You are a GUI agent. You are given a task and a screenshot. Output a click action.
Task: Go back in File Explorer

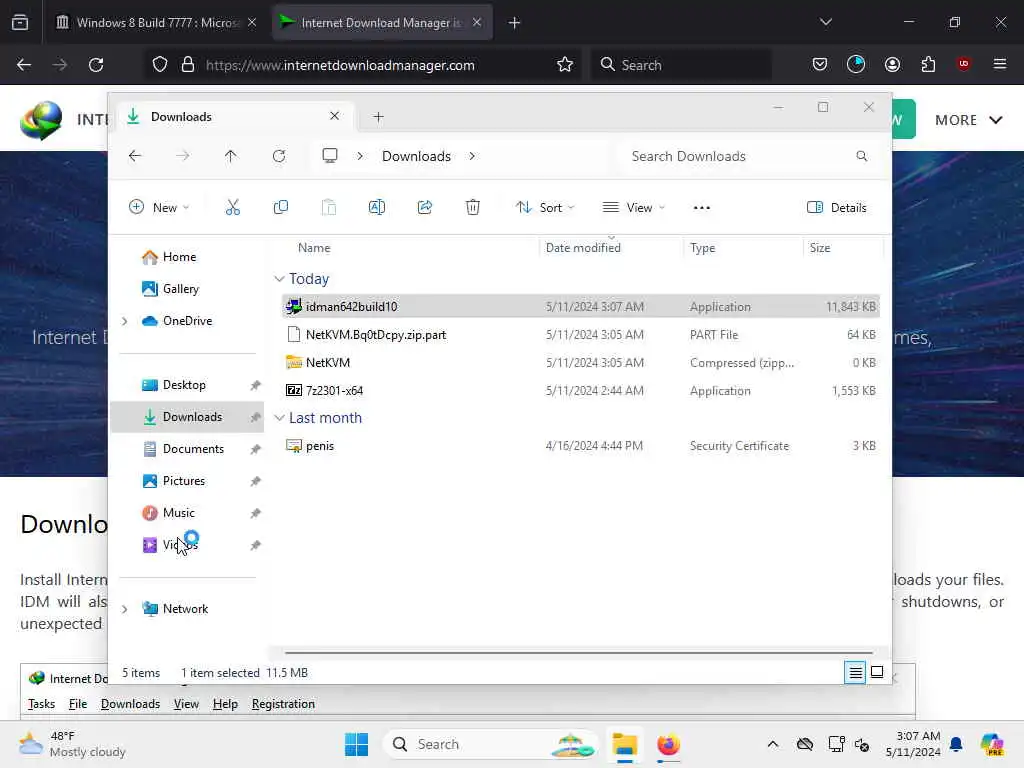tap(135, 156)
